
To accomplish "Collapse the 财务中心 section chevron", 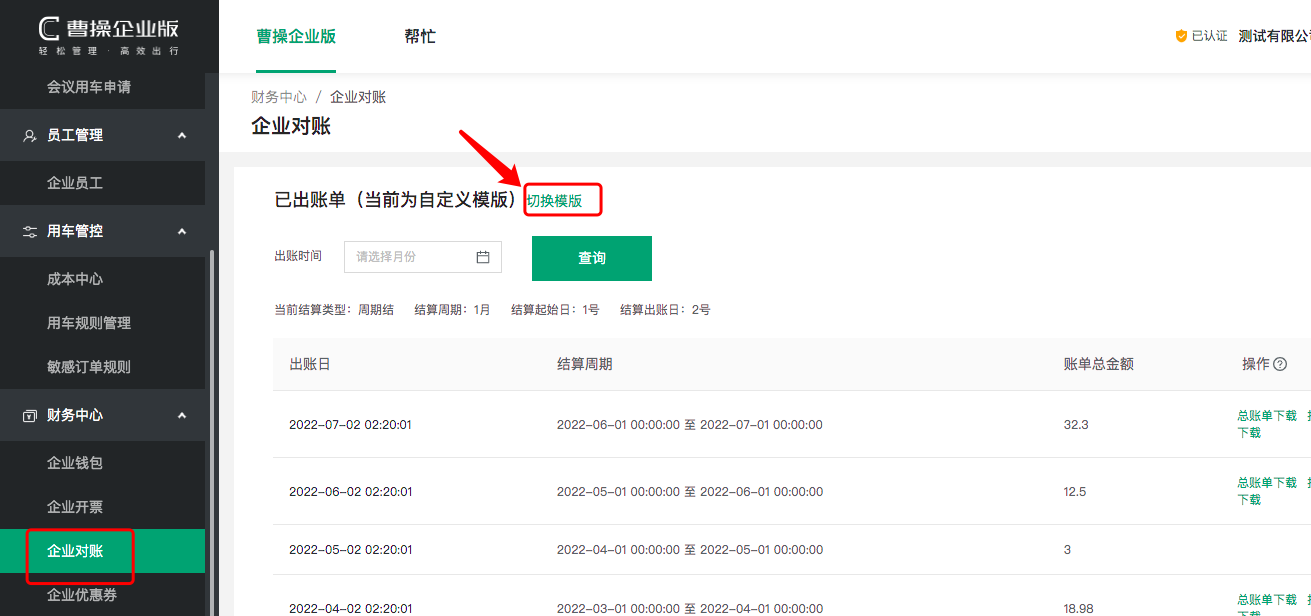I will coord(182,415).
